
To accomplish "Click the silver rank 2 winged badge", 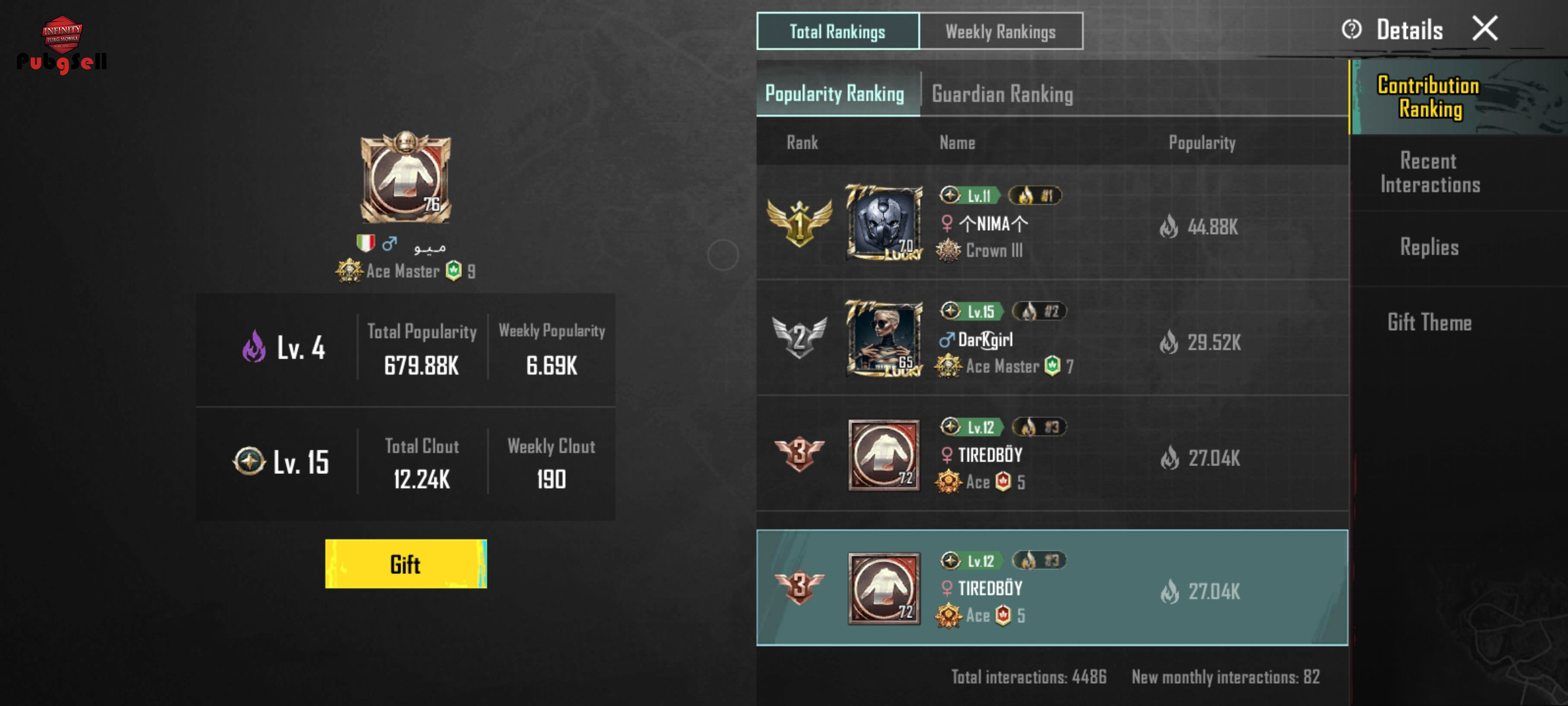I will [x=799, y=338].
